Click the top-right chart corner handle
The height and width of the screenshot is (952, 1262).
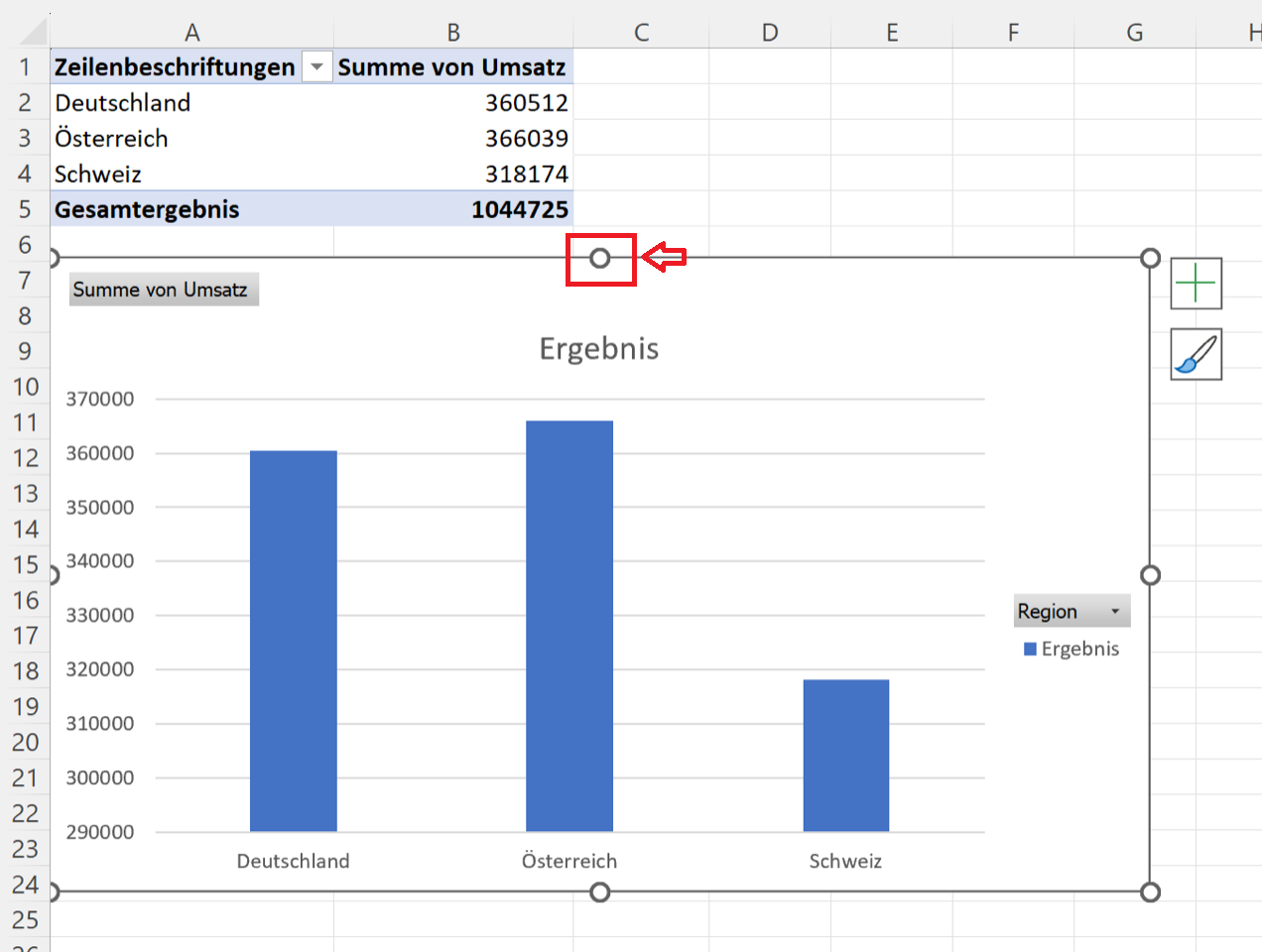tap(1150, 259)
